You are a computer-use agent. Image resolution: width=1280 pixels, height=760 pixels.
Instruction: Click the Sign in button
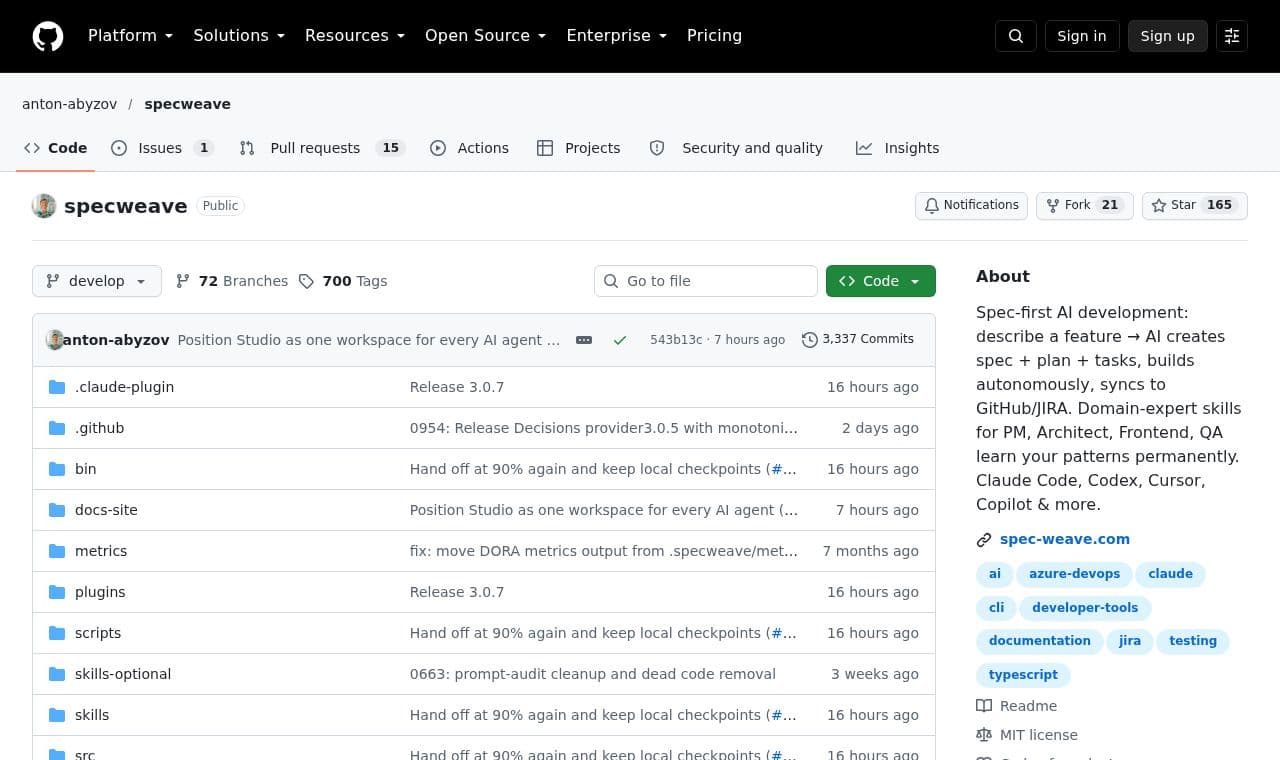point(1082,36)
